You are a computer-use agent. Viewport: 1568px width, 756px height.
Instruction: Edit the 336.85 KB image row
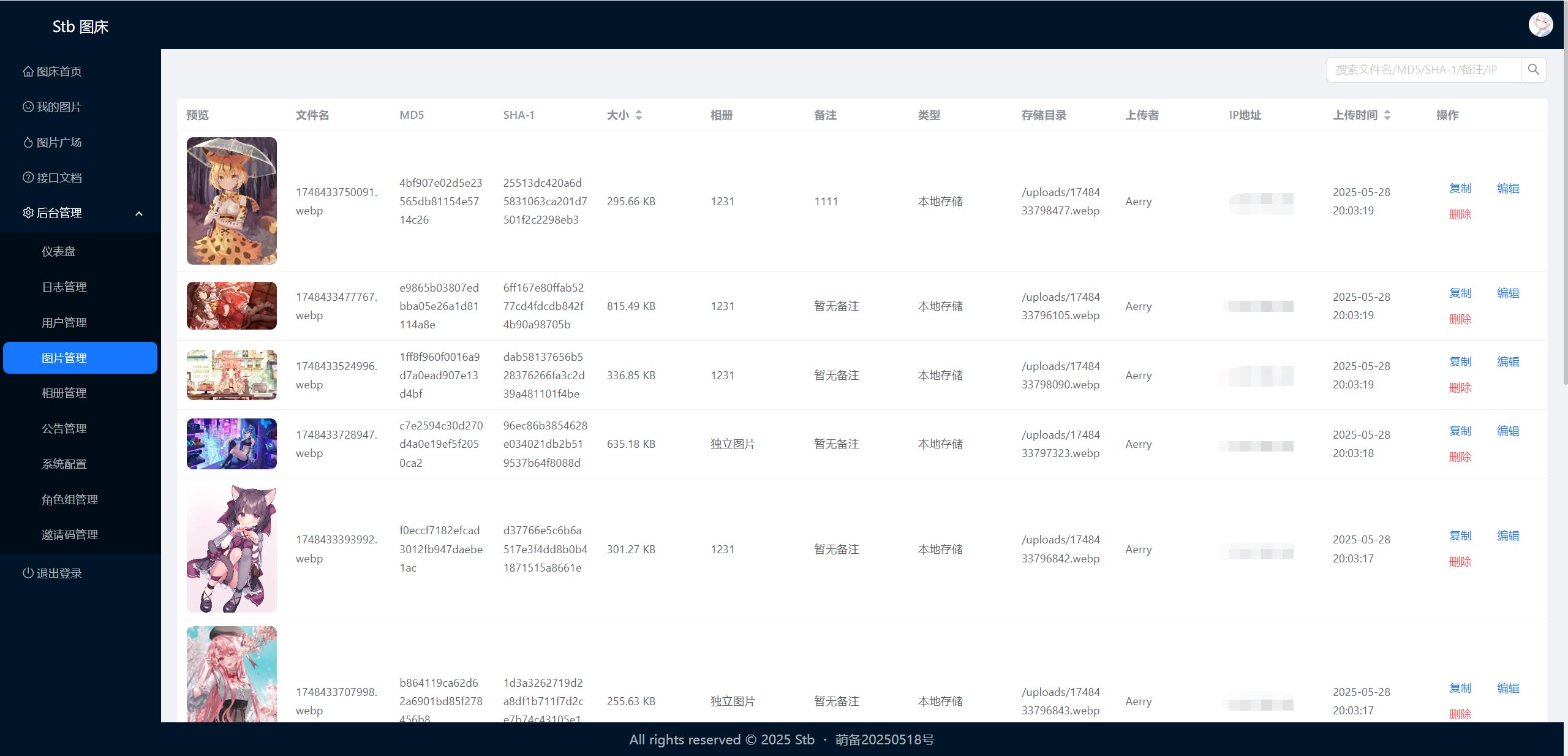(1507, 362)
